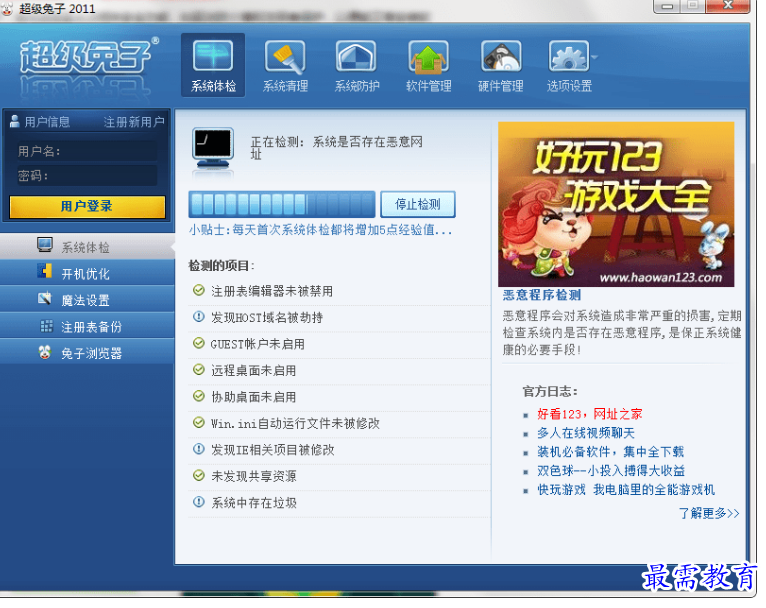Open the 硬件管理 disk icon
Image resolution: width=766 pixels, height=608 pixels.
pos(501,57)
